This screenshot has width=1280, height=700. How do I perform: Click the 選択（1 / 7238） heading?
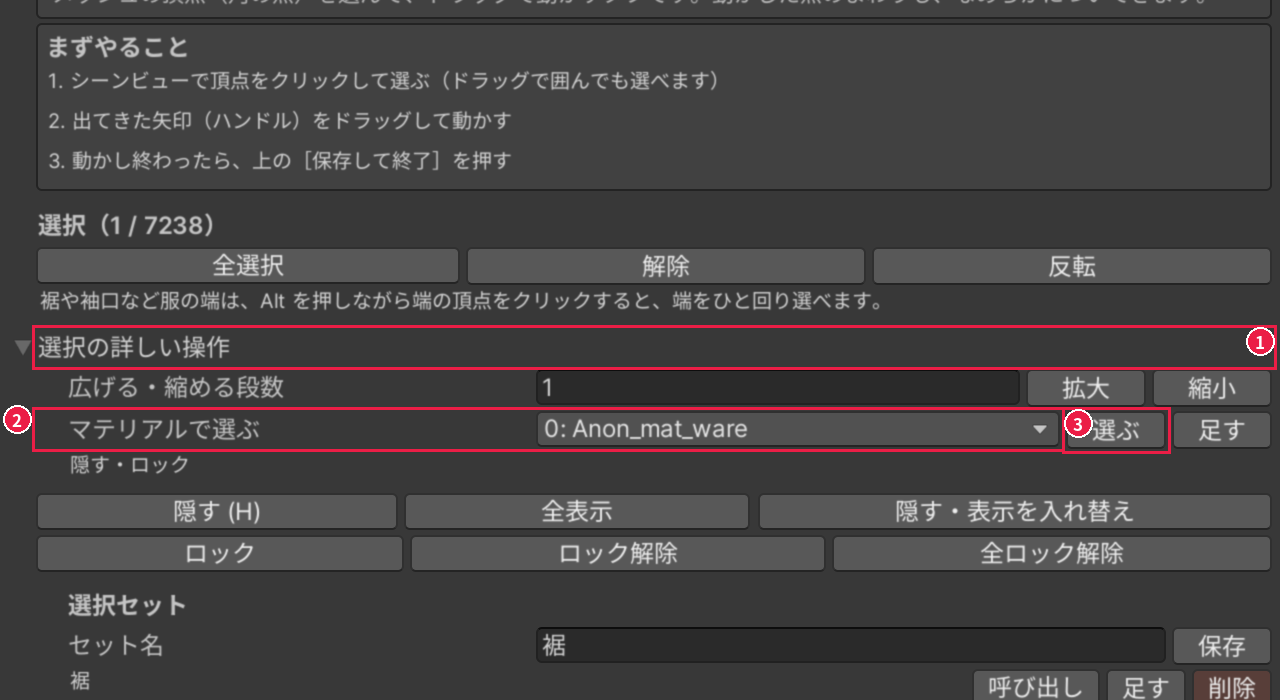point(127,226)
